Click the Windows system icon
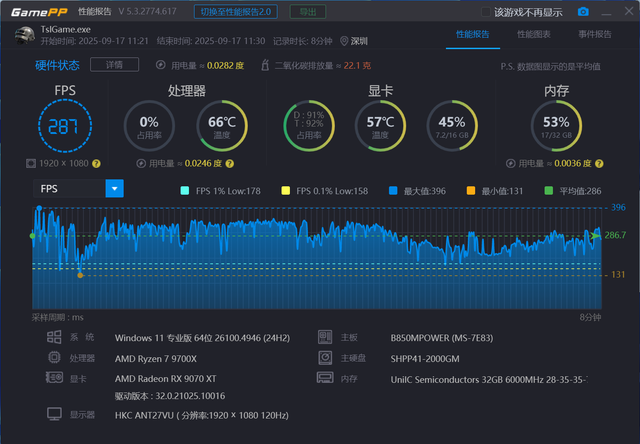The image size is (640, 444). [x=54, y=337]
